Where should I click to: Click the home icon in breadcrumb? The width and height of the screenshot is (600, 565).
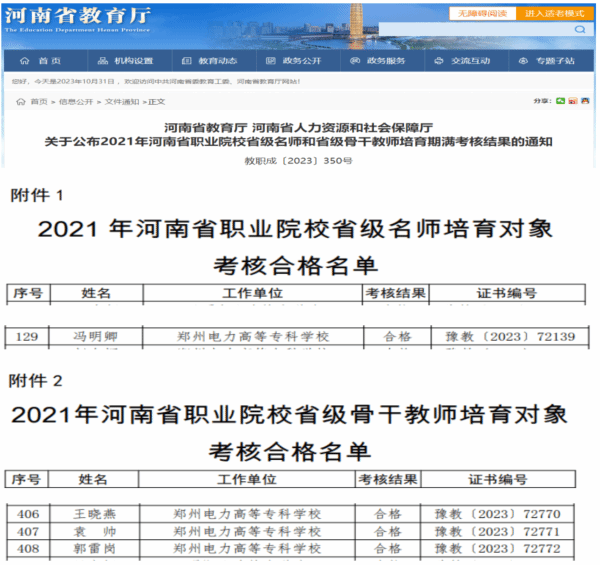(x=21, y=102)
